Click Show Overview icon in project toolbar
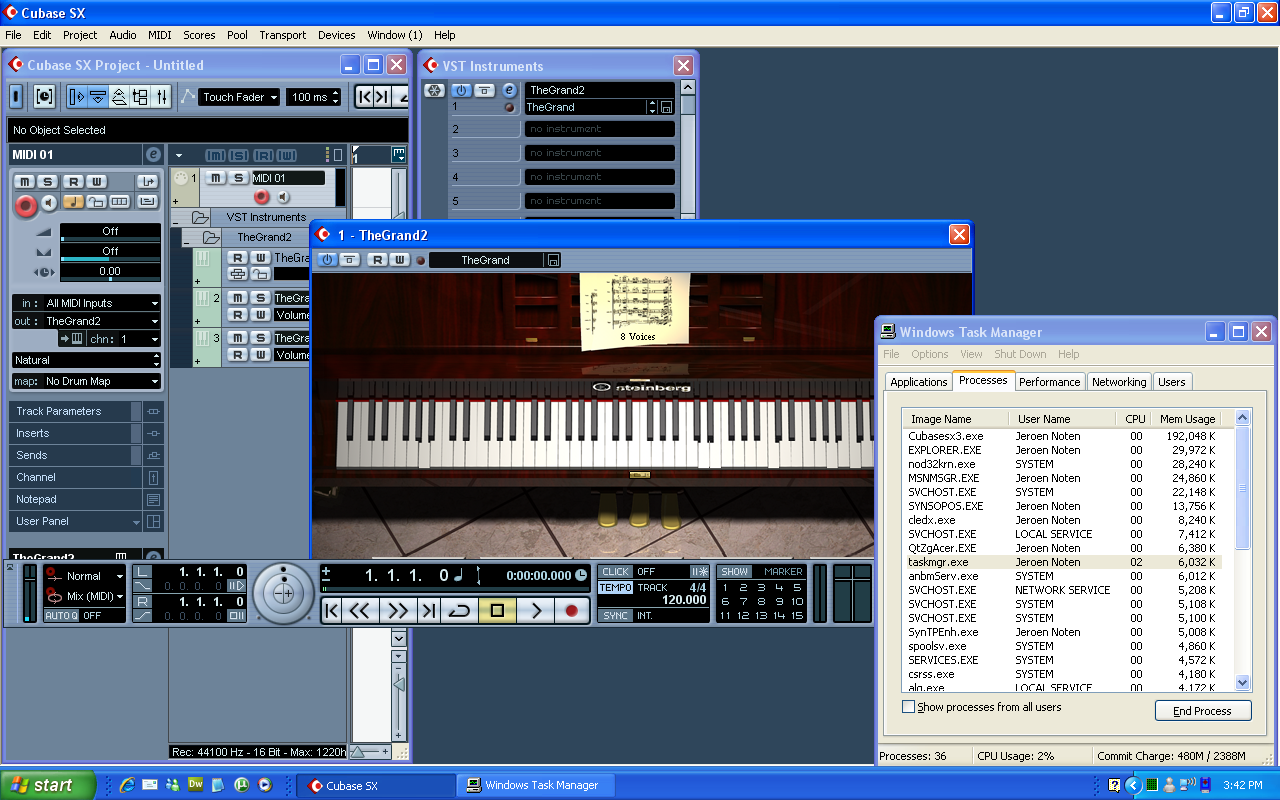 tap(119, 97)
